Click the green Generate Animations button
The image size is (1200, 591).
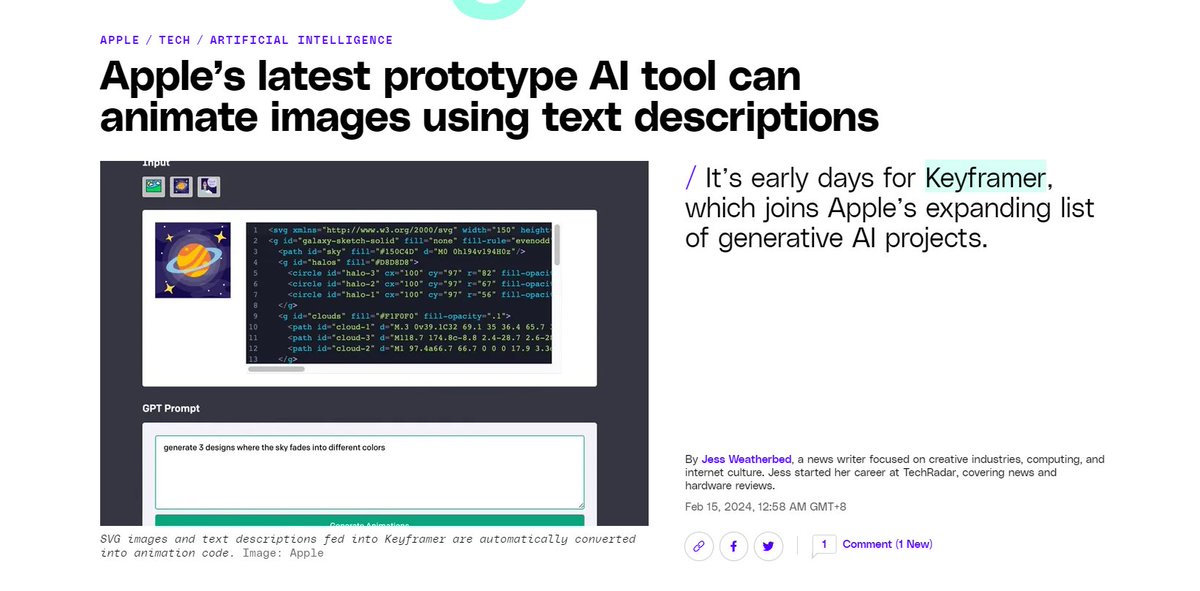[x=370, y=521]
